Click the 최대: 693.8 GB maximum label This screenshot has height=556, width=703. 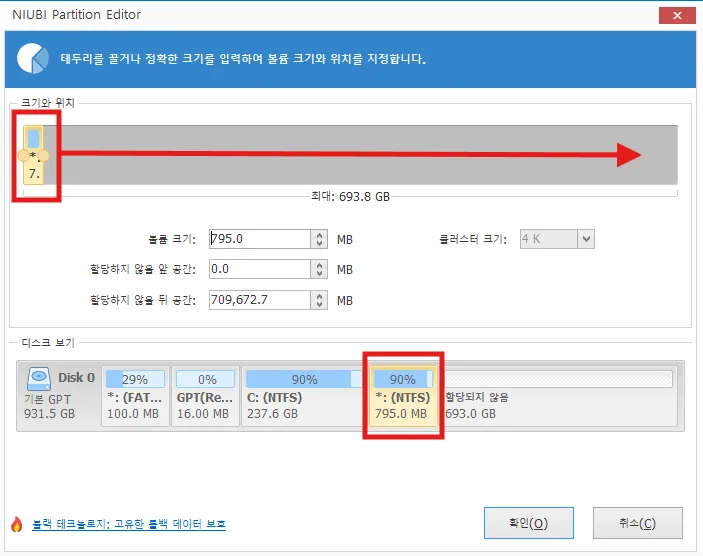click(x=351, y=197)
